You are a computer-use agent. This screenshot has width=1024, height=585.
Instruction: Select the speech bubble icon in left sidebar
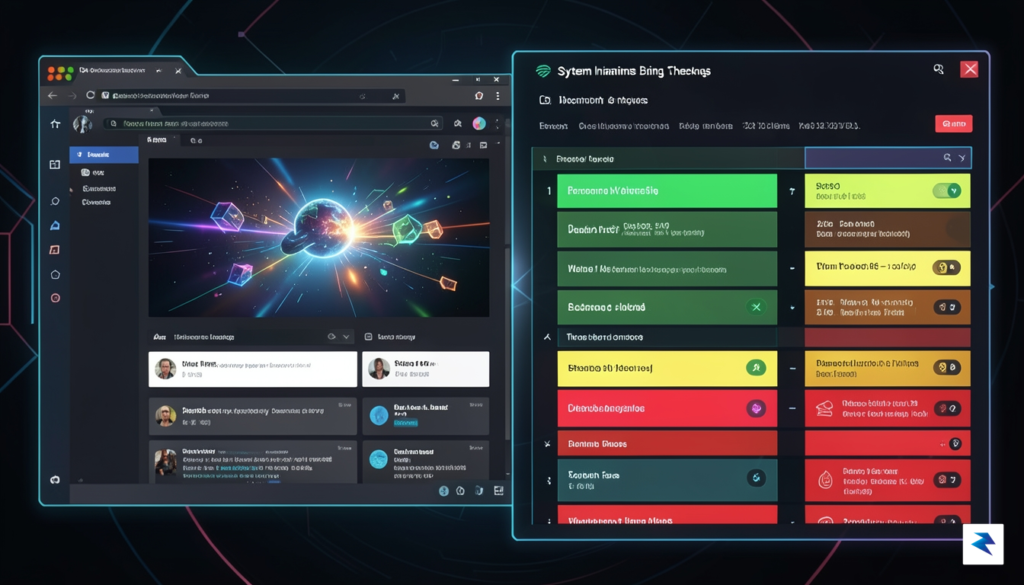coord(55,201)
